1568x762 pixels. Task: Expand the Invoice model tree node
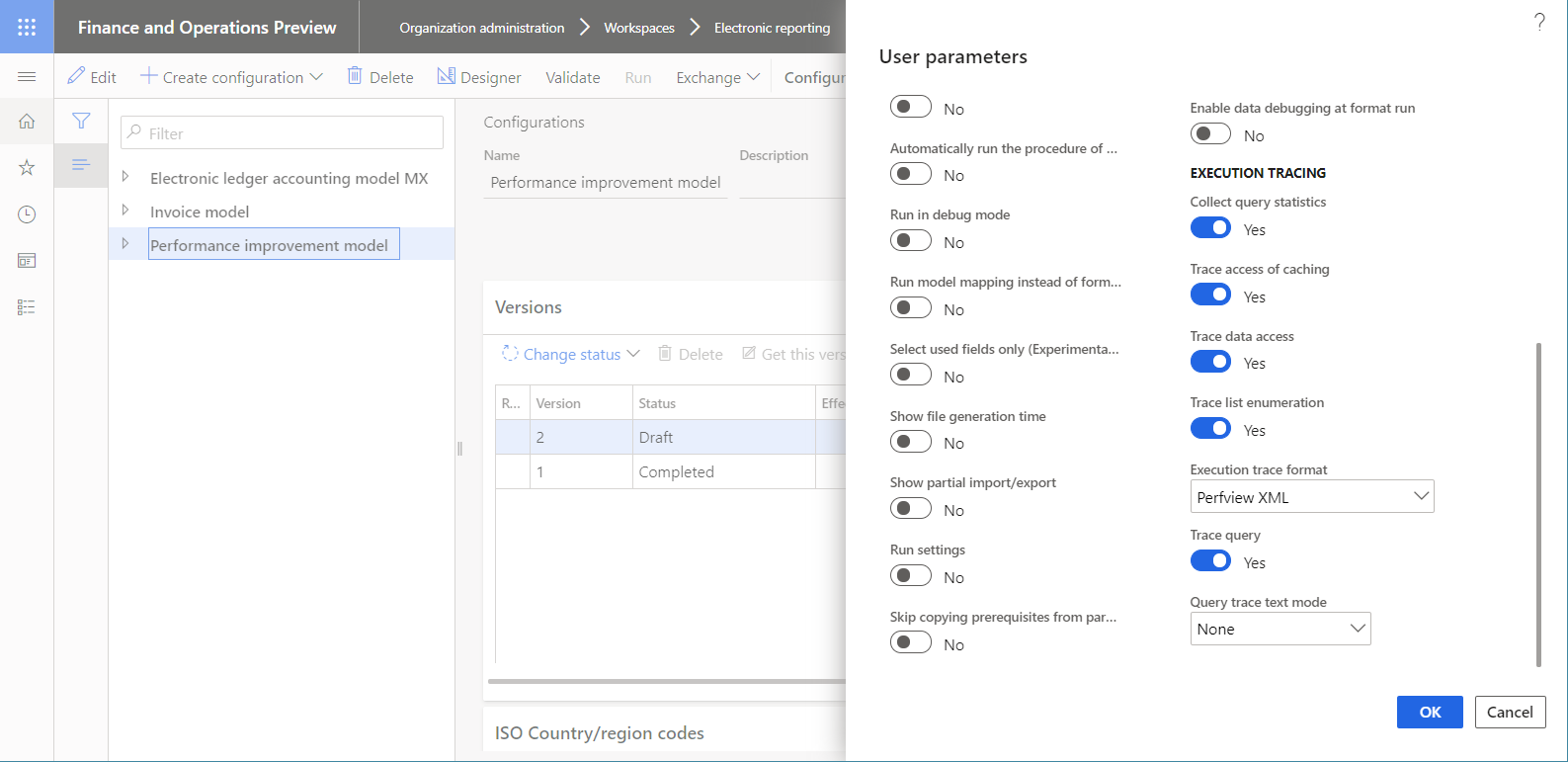click(125, 211)
